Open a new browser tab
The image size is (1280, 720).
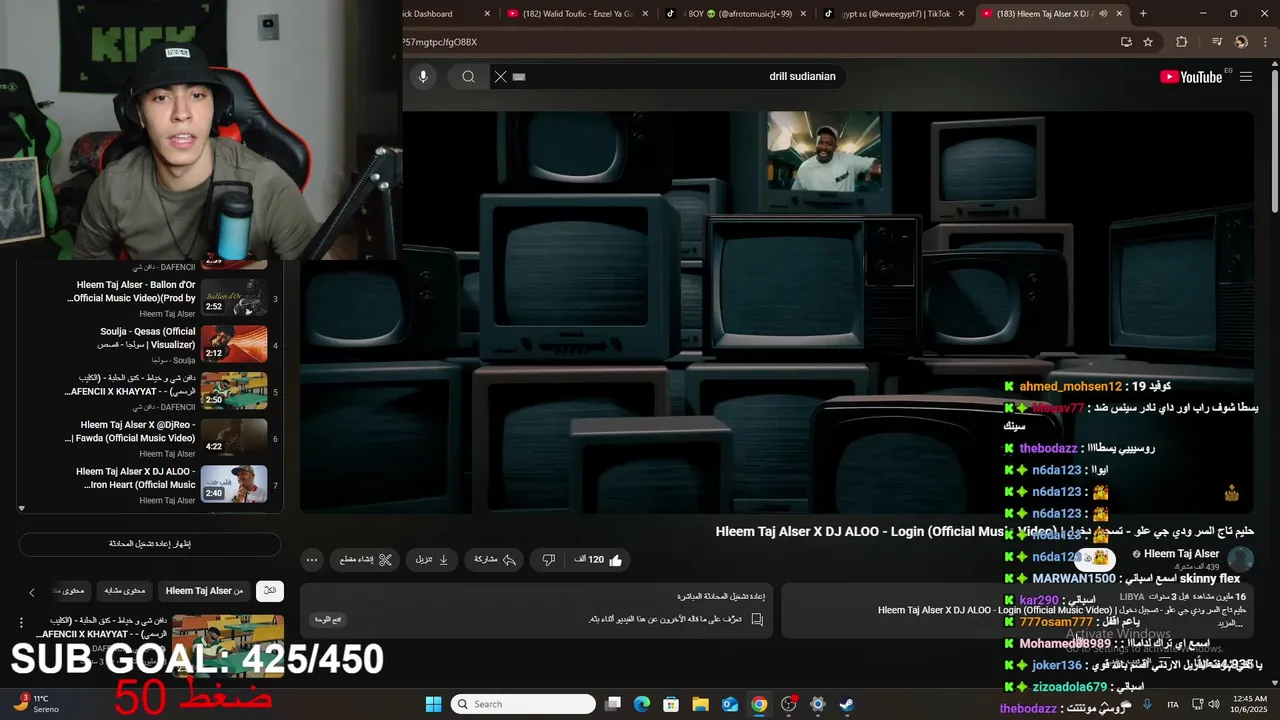1143,14
